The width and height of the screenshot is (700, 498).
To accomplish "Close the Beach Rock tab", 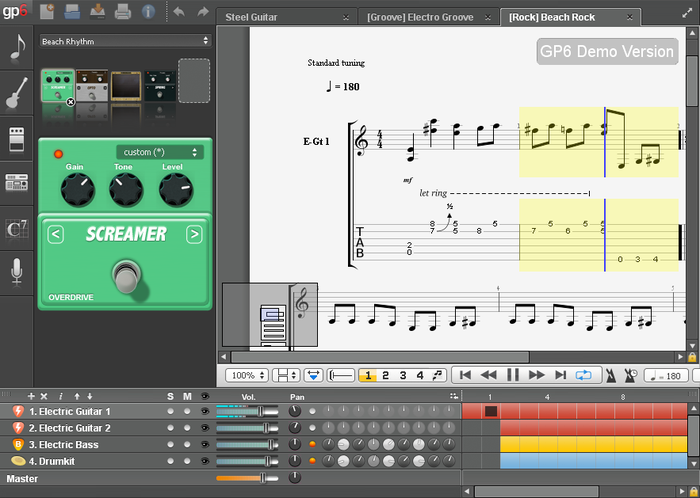I will [x=629, y=17].
